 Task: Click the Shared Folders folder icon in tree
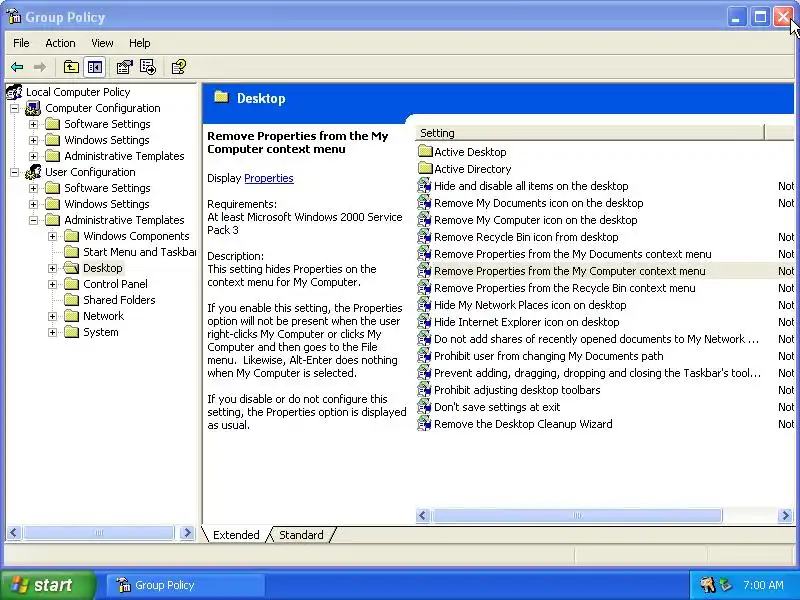(72, 300)
